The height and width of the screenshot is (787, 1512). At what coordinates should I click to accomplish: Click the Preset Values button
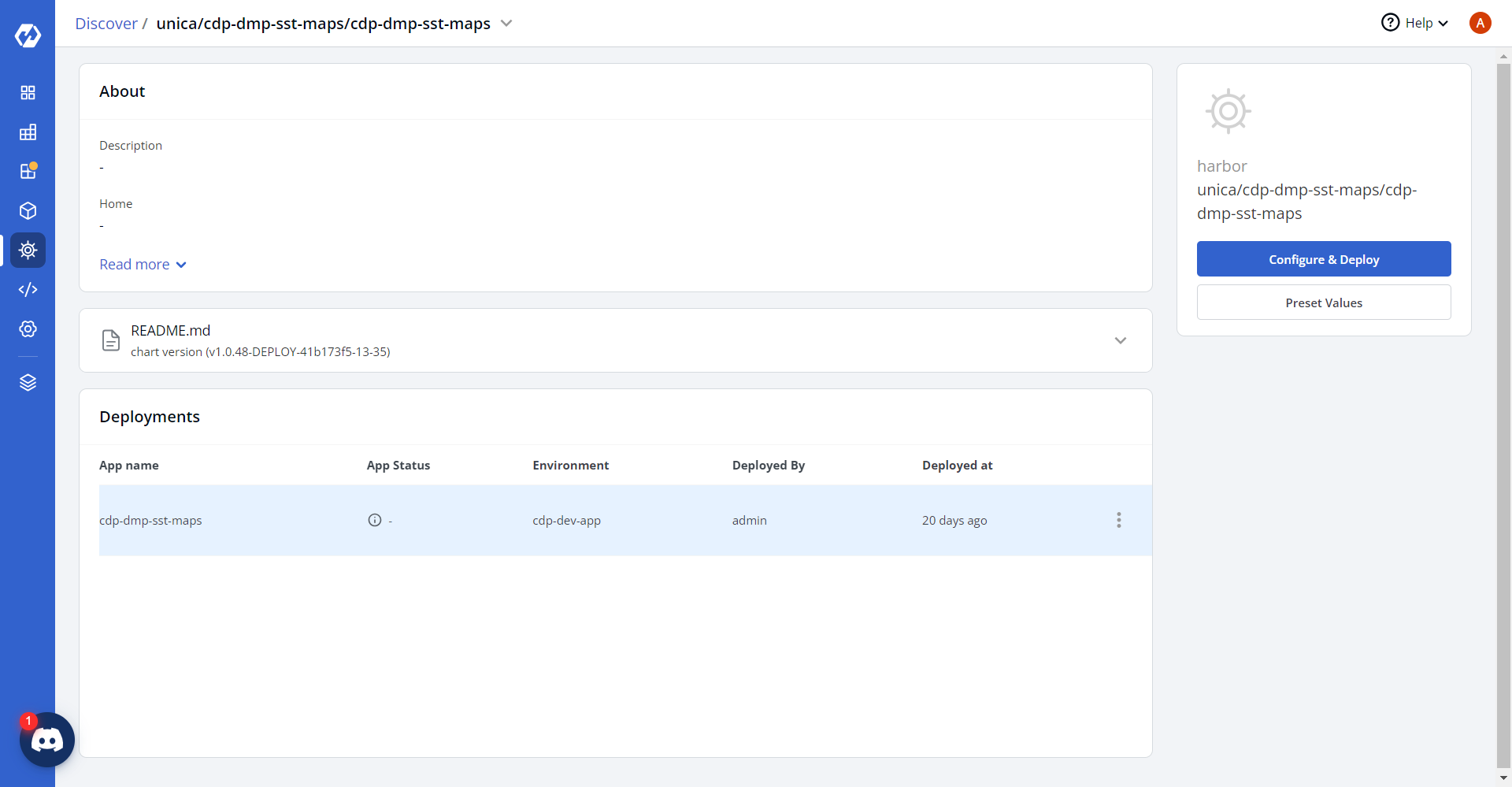click(x=1323, y=303)
